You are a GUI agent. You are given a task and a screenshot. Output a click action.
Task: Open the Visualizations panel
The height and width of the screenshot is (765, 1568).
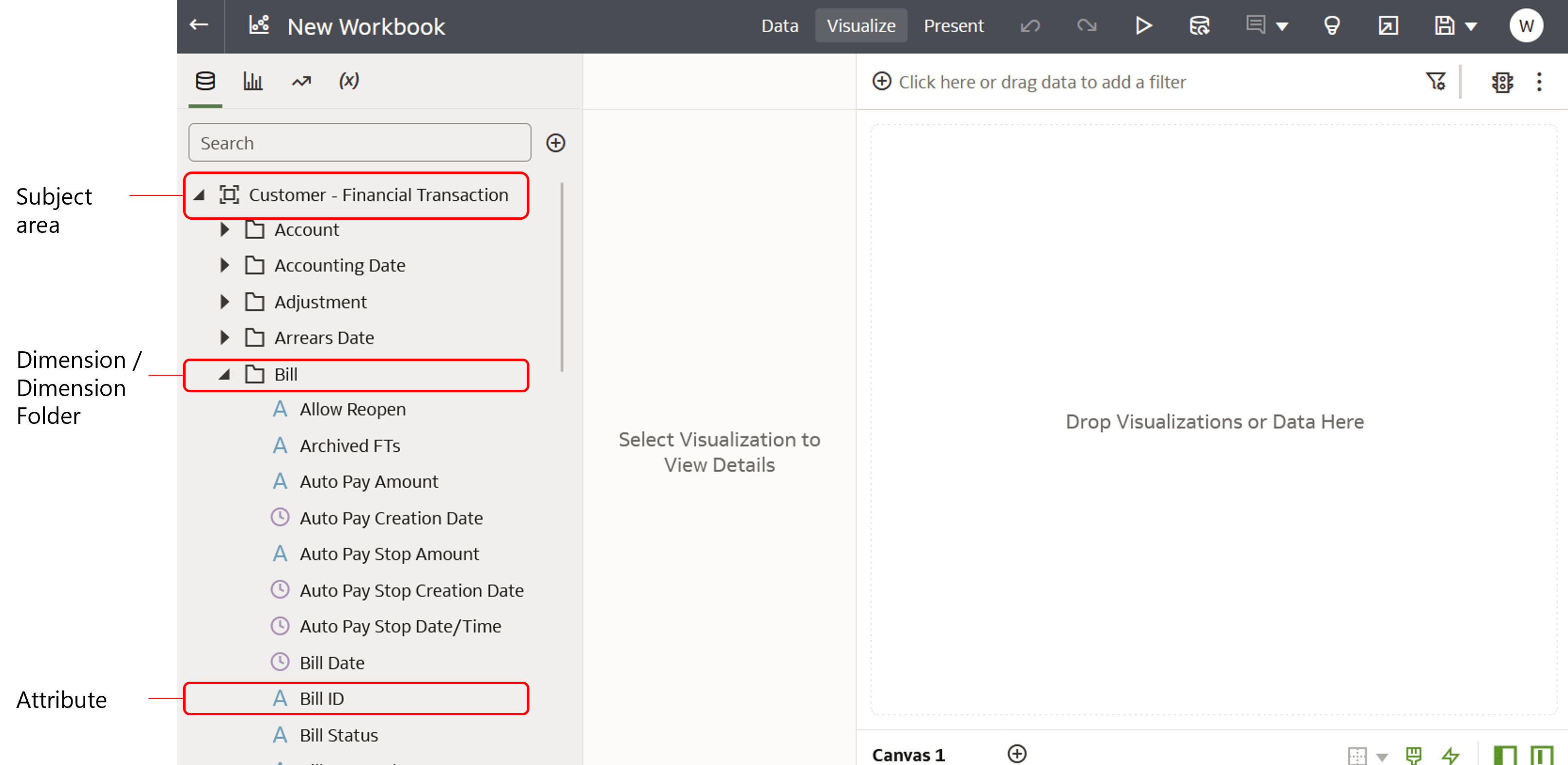pos(253,80)
